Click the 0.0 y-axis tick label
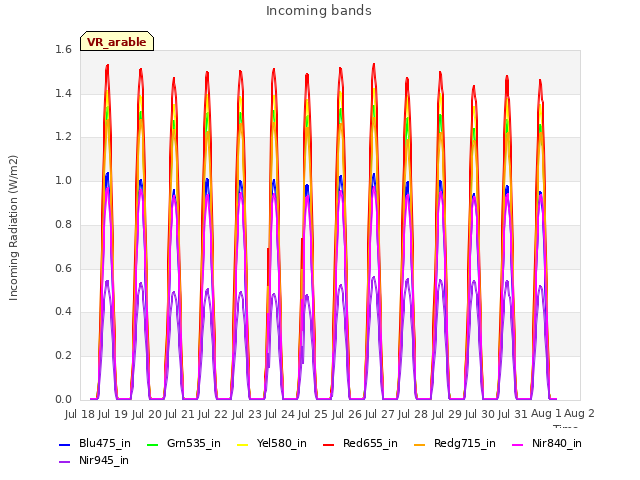 coord(63,399)
